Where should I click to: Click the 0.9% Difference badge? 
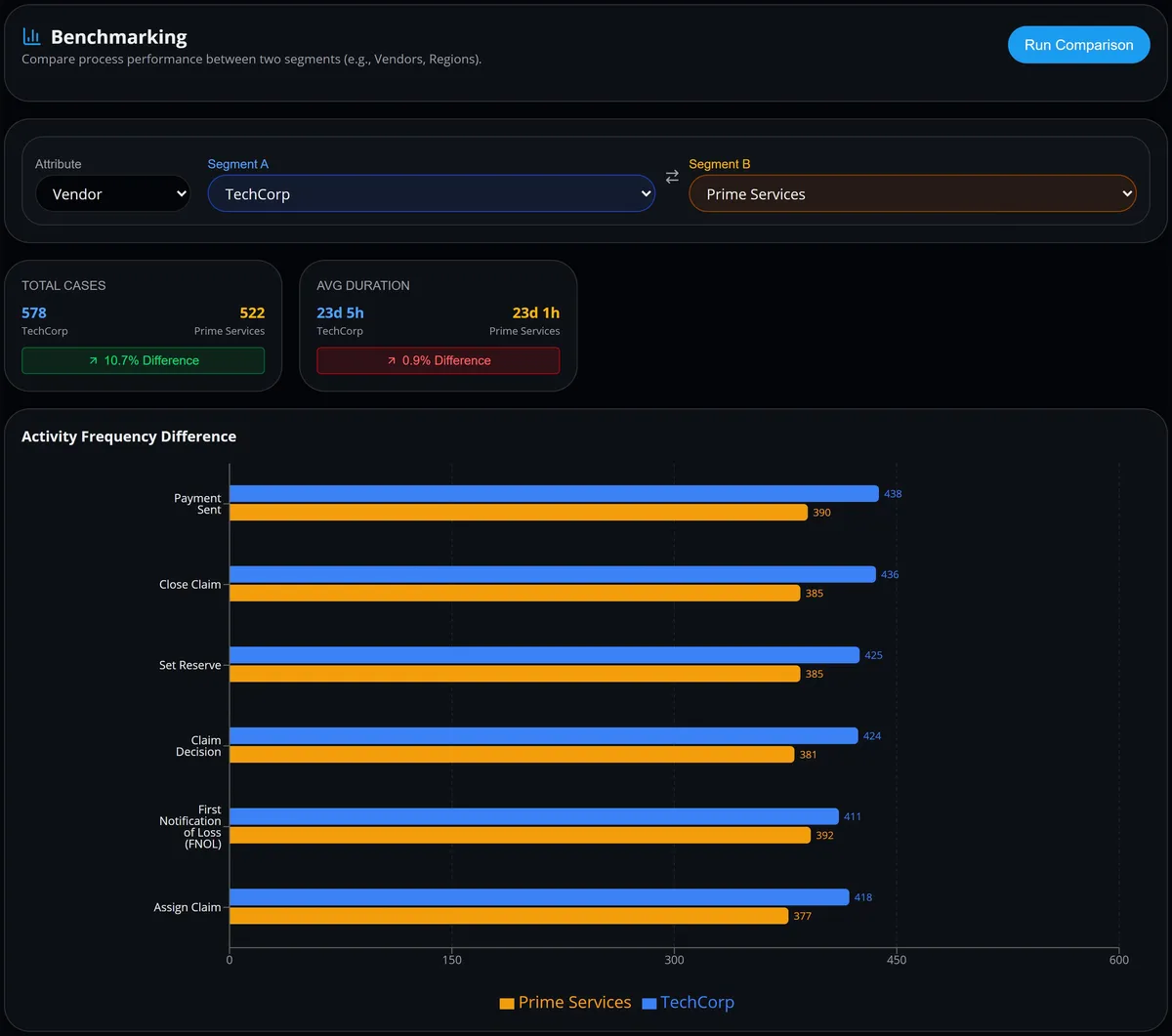click(438, 360)
